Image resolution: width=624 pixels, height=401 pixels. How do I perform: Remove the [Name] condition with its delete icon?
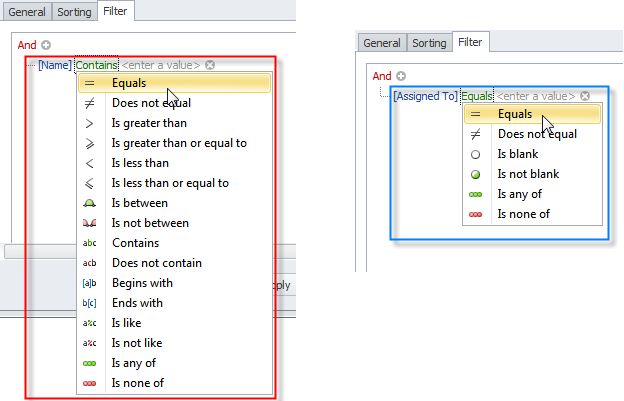pyautogui.click(x=210, y=66)
